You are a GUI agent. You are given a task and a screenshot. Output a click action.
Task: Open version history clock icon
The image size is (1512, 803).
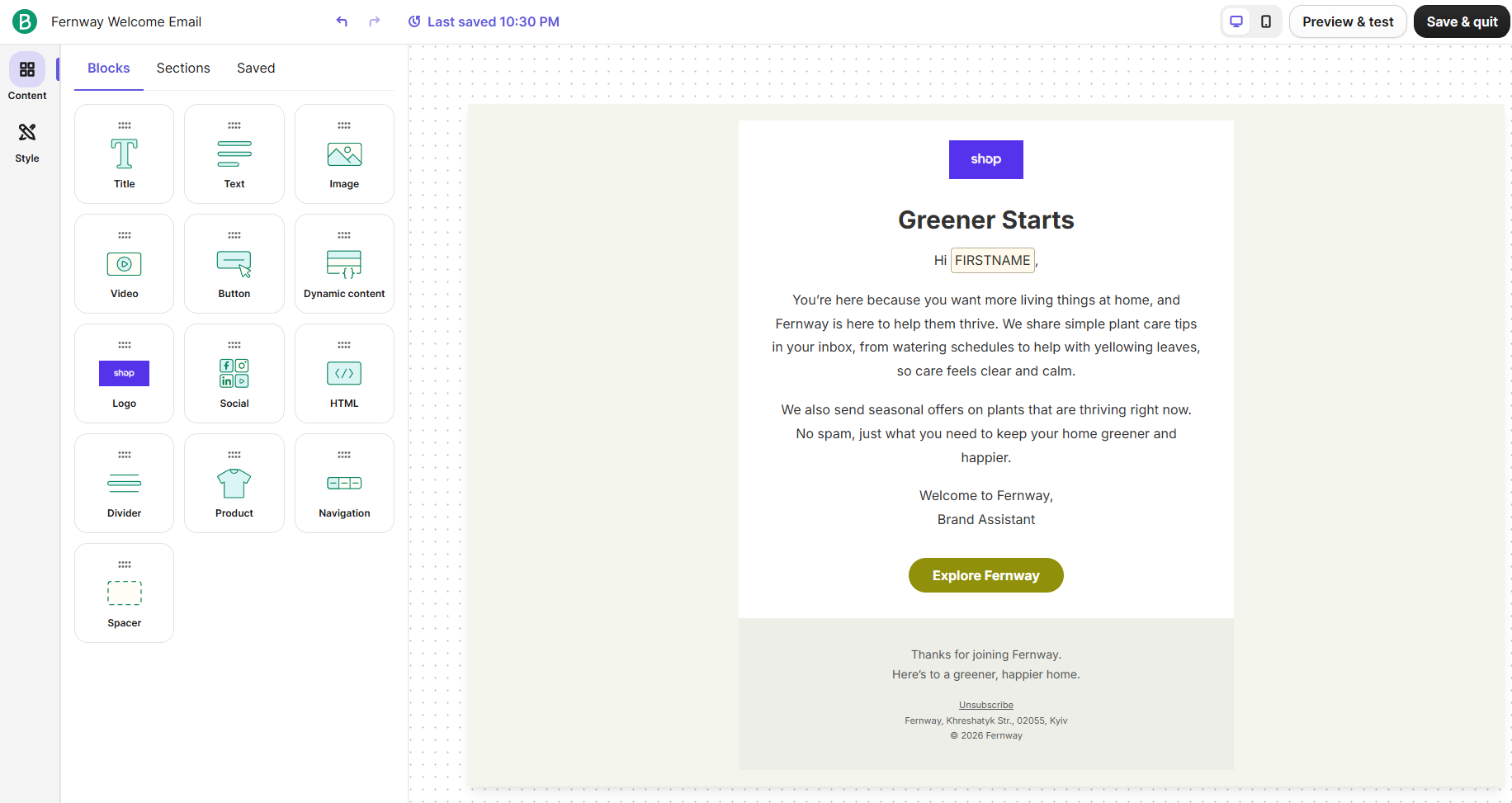414,21
